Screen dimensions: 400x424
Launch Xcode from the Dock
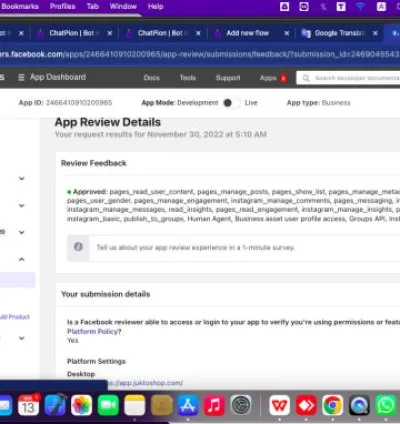tap(55, 405)
